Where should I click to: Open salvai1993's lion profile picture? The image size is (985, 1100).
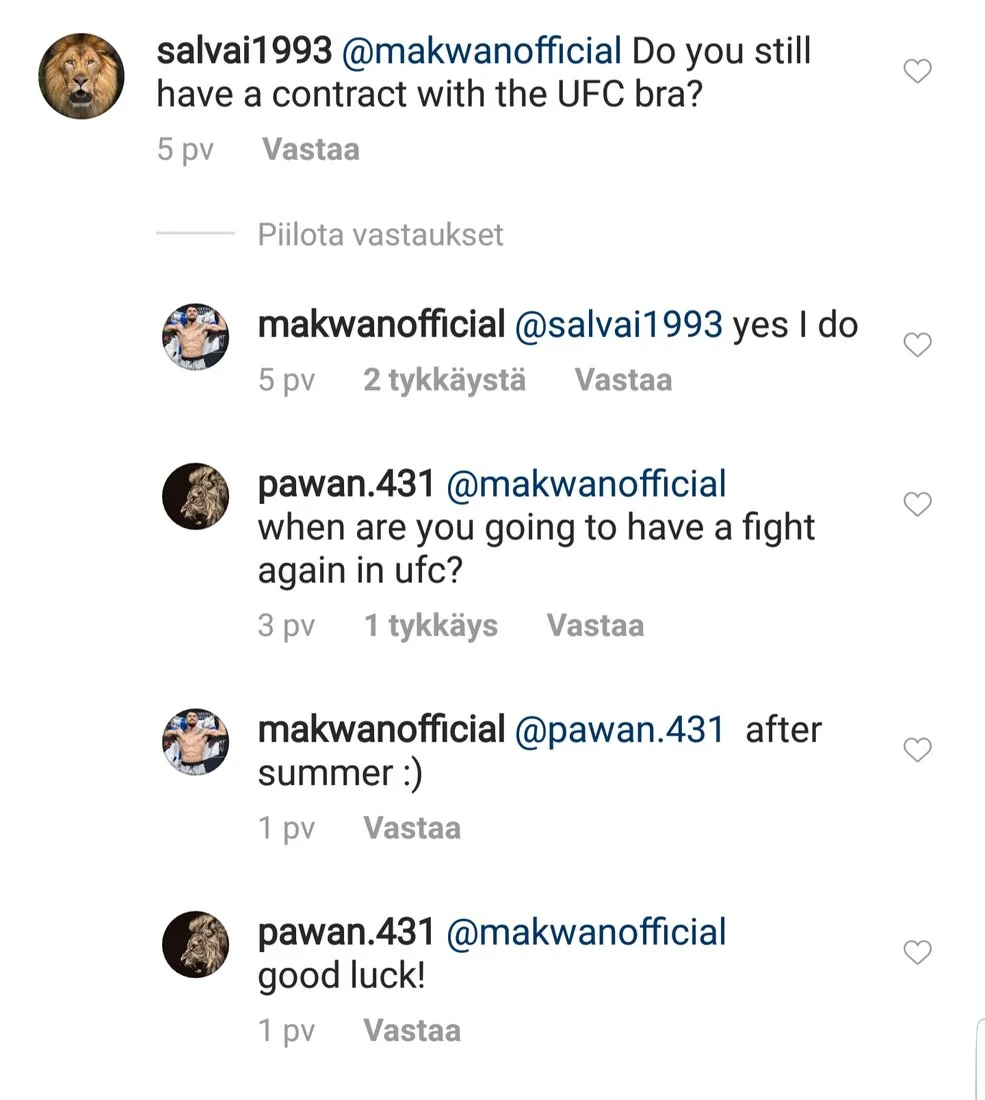81,76
